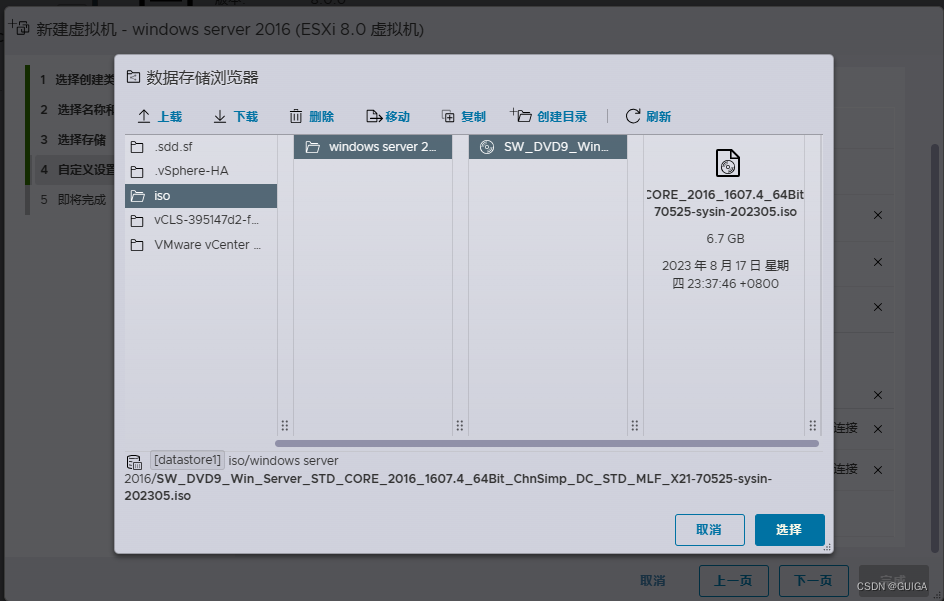Click the Cancel (取消) button in datastore browser
Viewport: 944px width, 601px height.
[709, 530]
